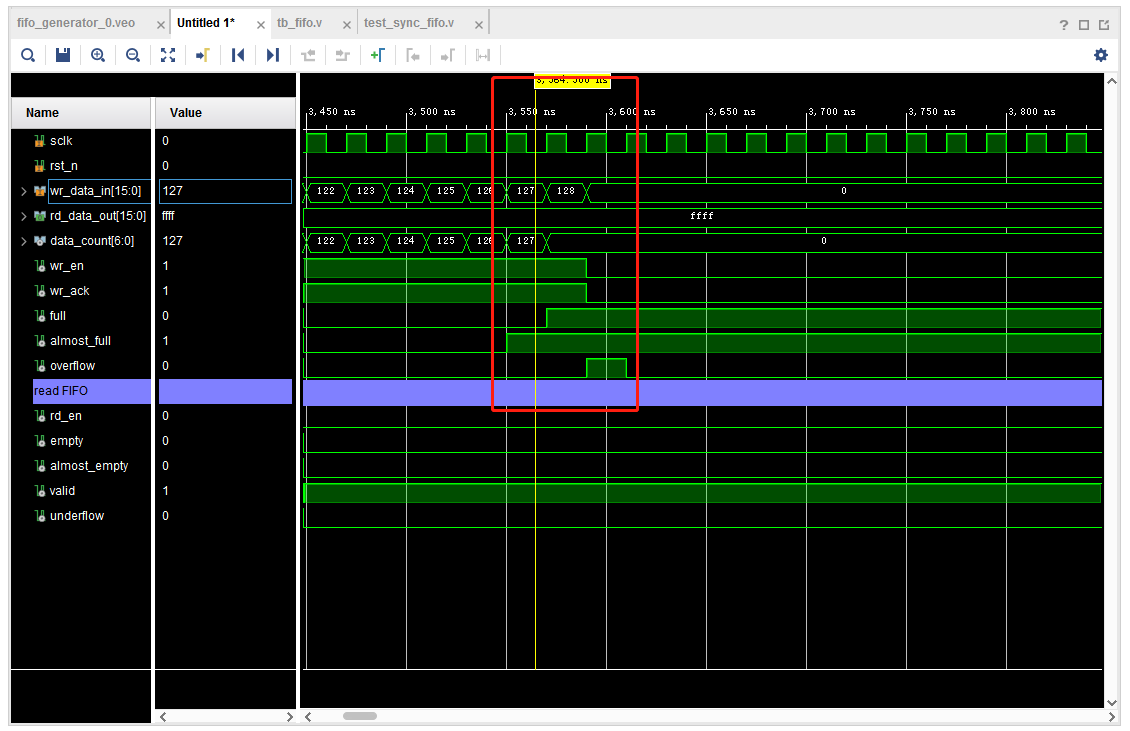Expand the rd_data_out[15:0] signal
The width and height of the screenshot is (1130, 731).
pos(22,215)
